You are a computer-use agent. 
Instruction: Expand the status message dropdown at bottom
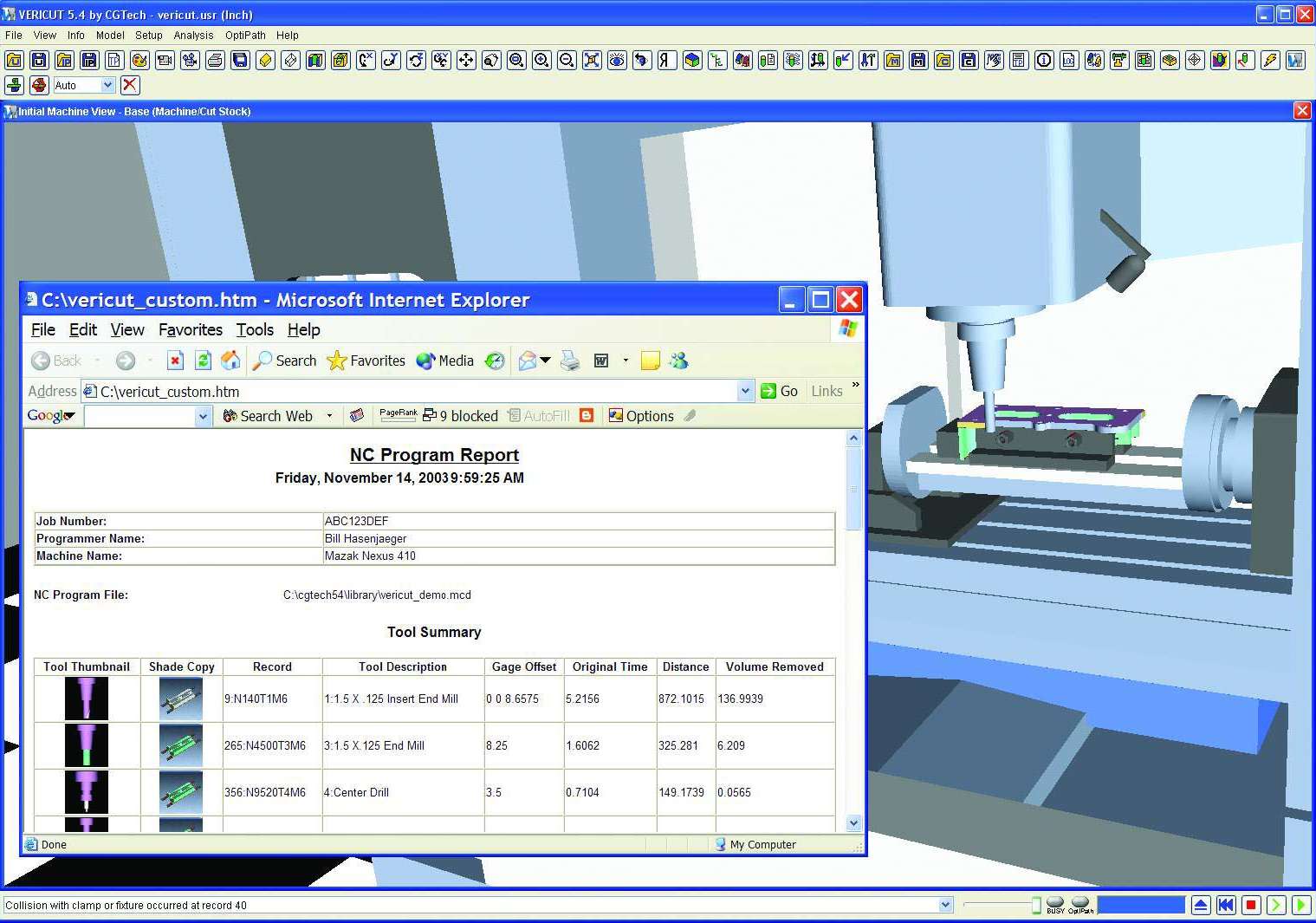945,905
